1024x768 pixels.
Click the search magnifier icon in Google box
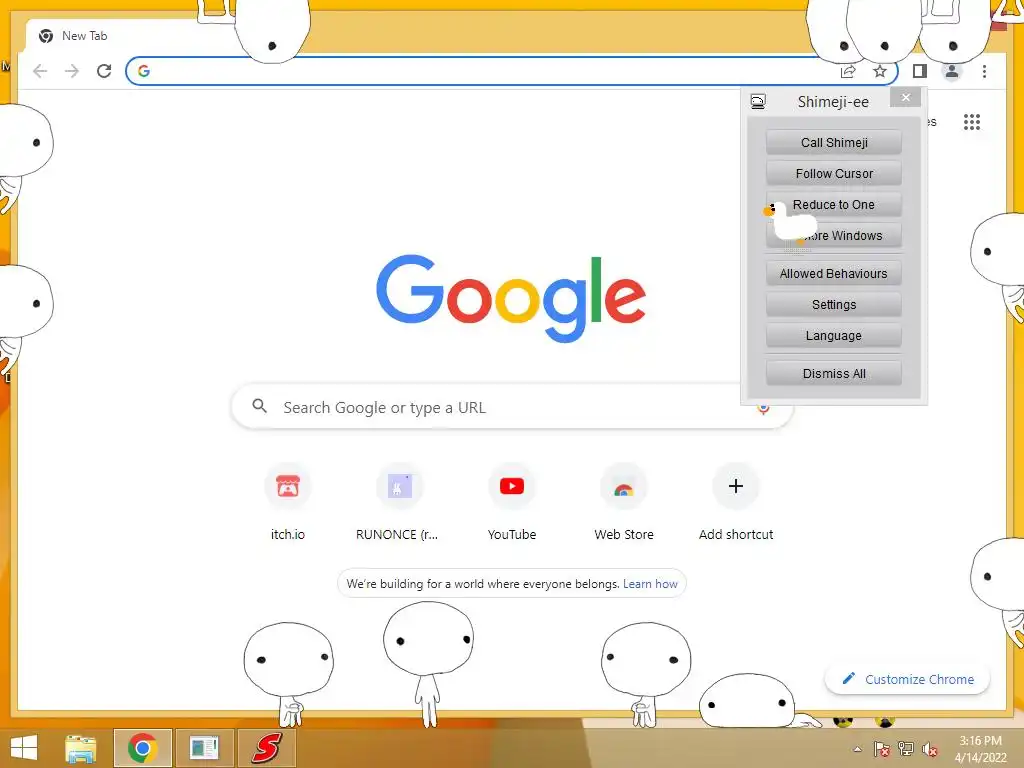tap(259, 406)
